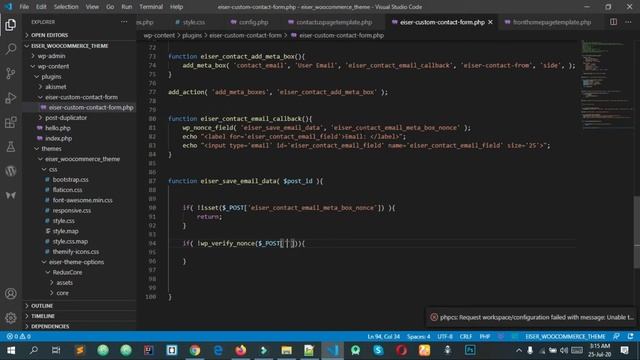
Task: Click the Accounts icon in activity bar
Action: point(11,293)
